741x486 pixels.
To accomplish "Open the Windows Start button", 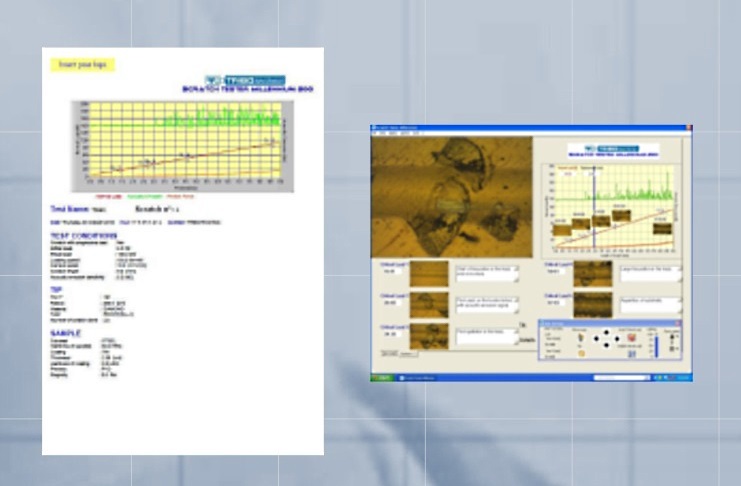I will point(381,377).
